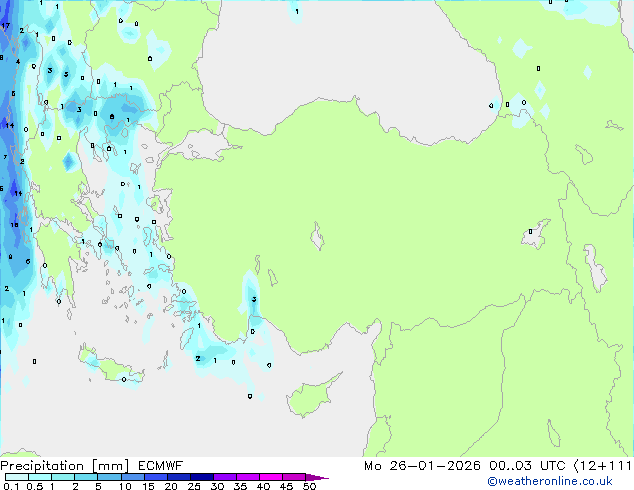
Task: Select the 35–40 mm legend swatch
Action: click(247, 477)
